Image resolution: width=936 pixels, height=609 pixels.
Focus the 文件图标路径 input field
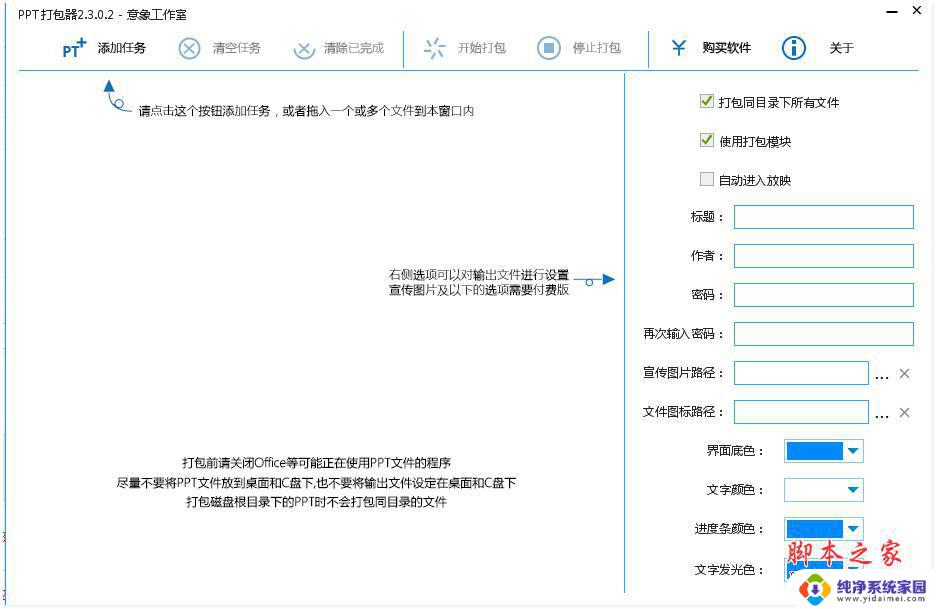(x=801, y=412)
